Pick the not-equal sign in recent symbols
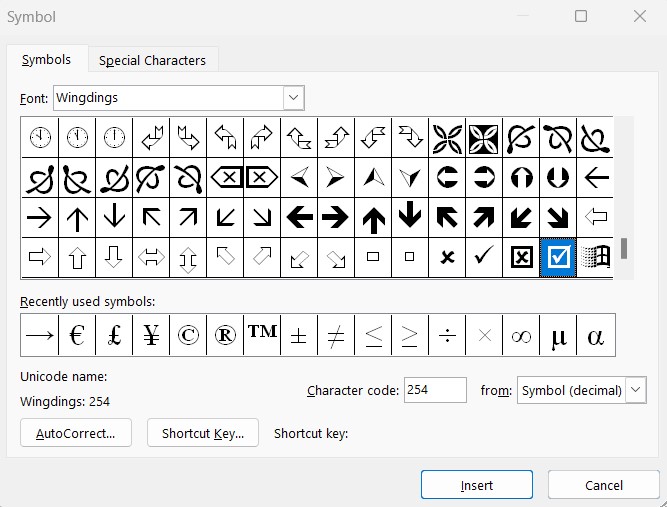Image resolution: width=667 pixels, height=507 pixels. pyautogui.click(x=336, y=336)
